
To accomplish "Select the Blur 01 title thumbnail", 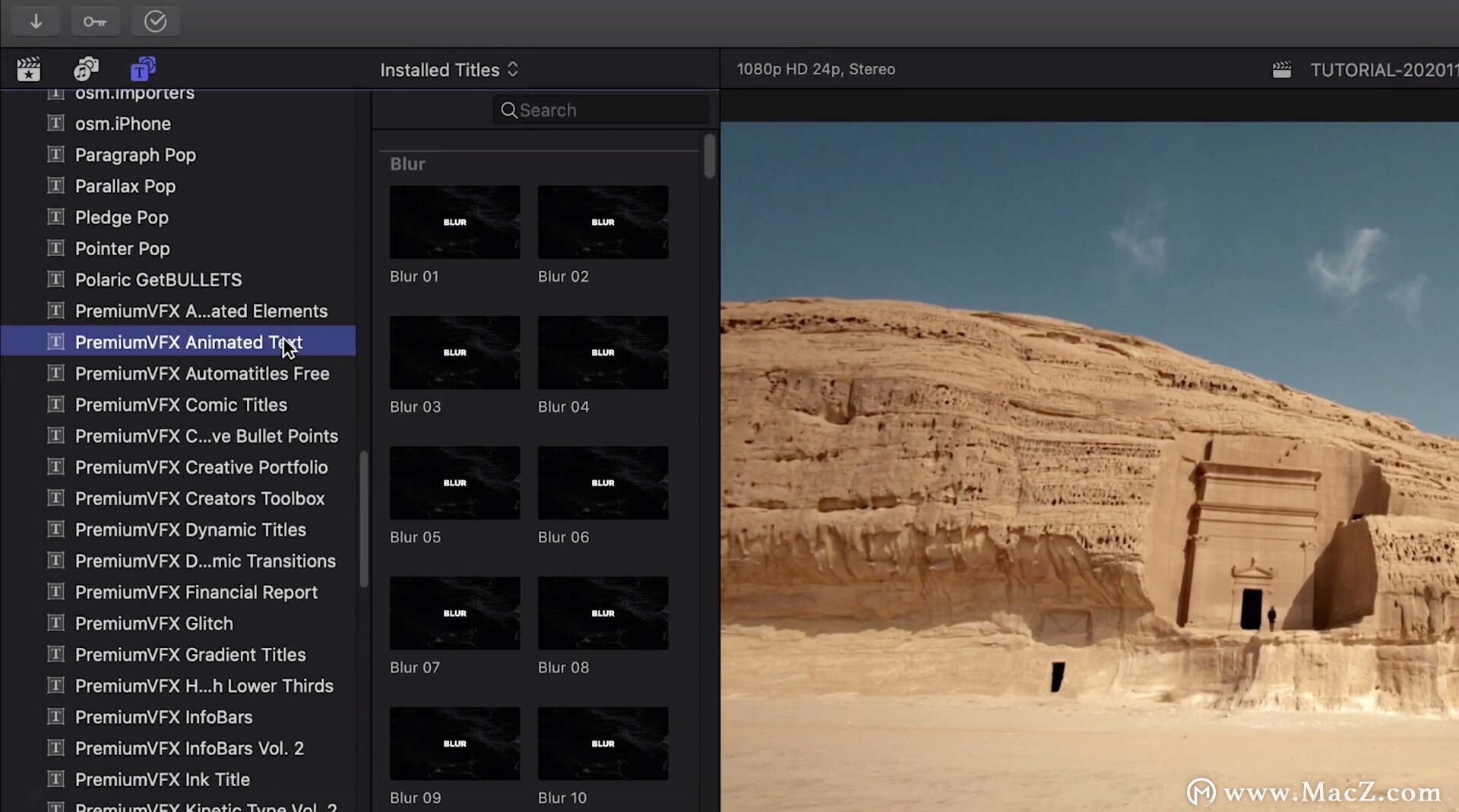I will (x=454, y=222).
